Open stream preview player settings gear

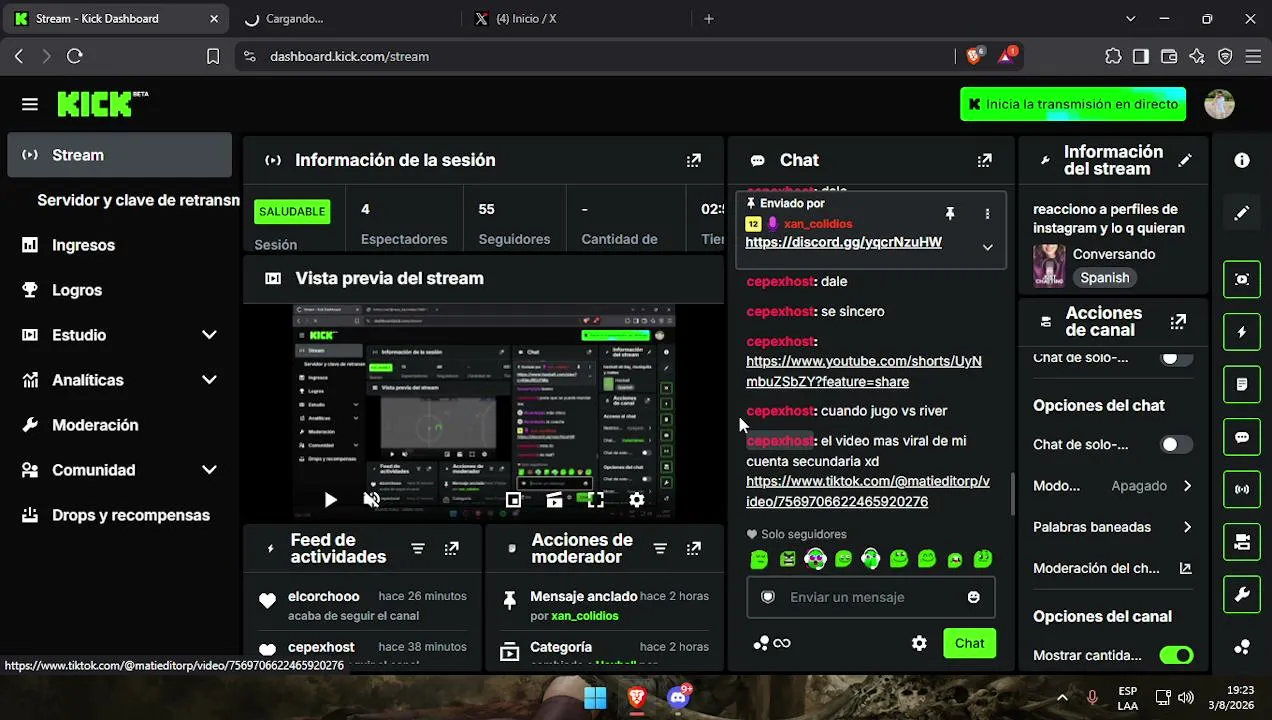(636, 499)
